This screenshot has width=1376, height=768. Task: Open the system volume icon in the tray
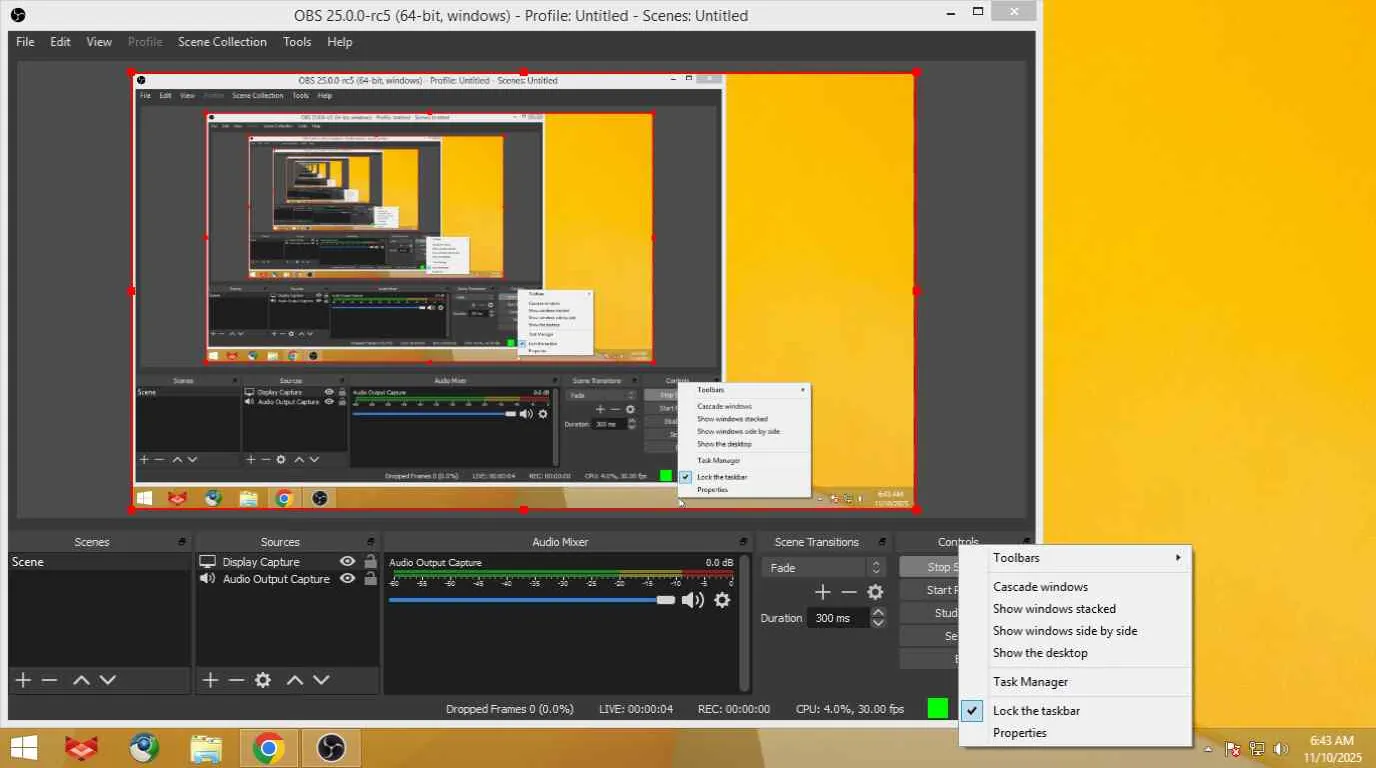(1280, 748)
